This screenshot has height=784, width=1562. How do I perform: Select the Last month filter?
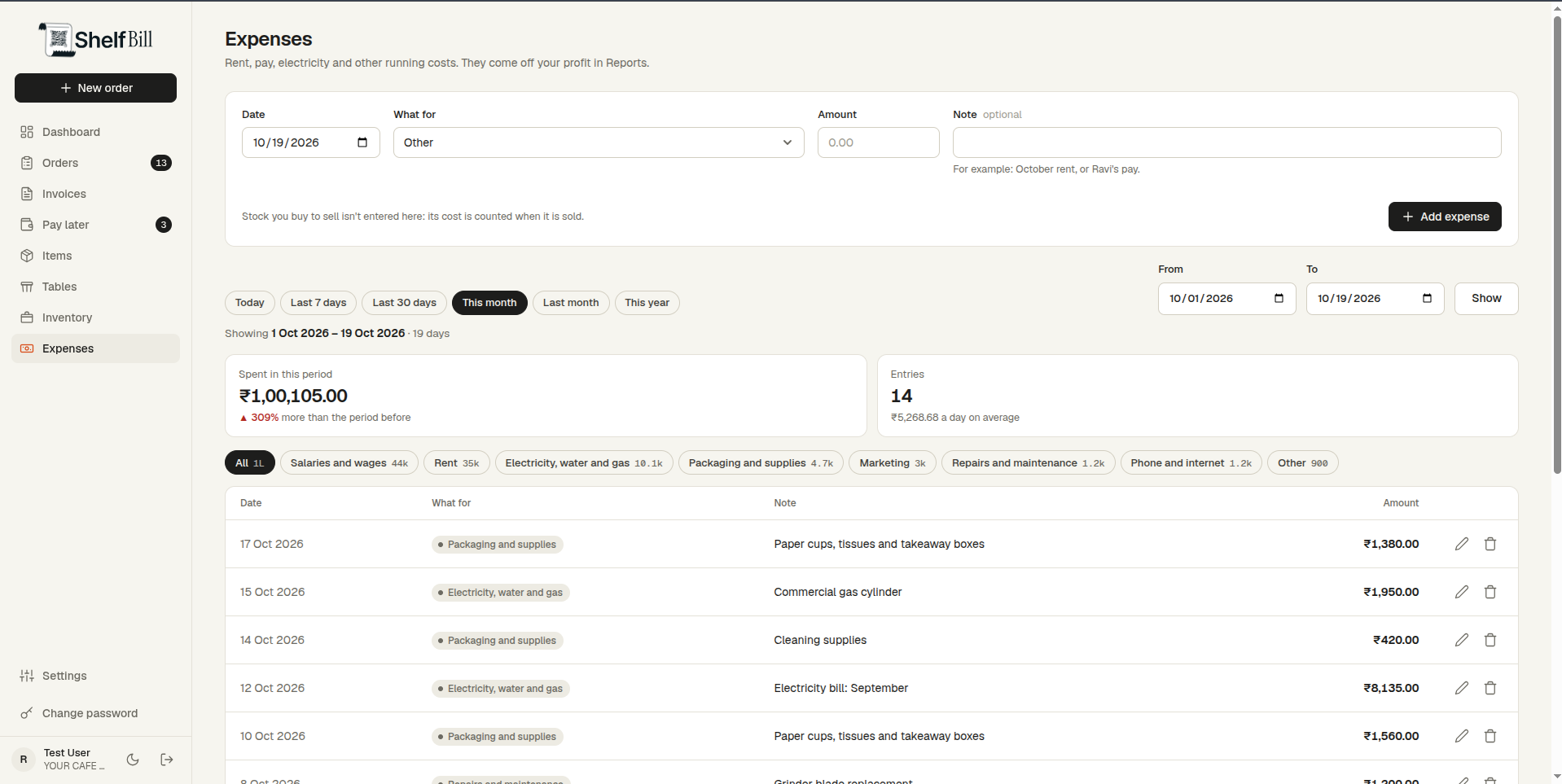[x=571, y=303]
